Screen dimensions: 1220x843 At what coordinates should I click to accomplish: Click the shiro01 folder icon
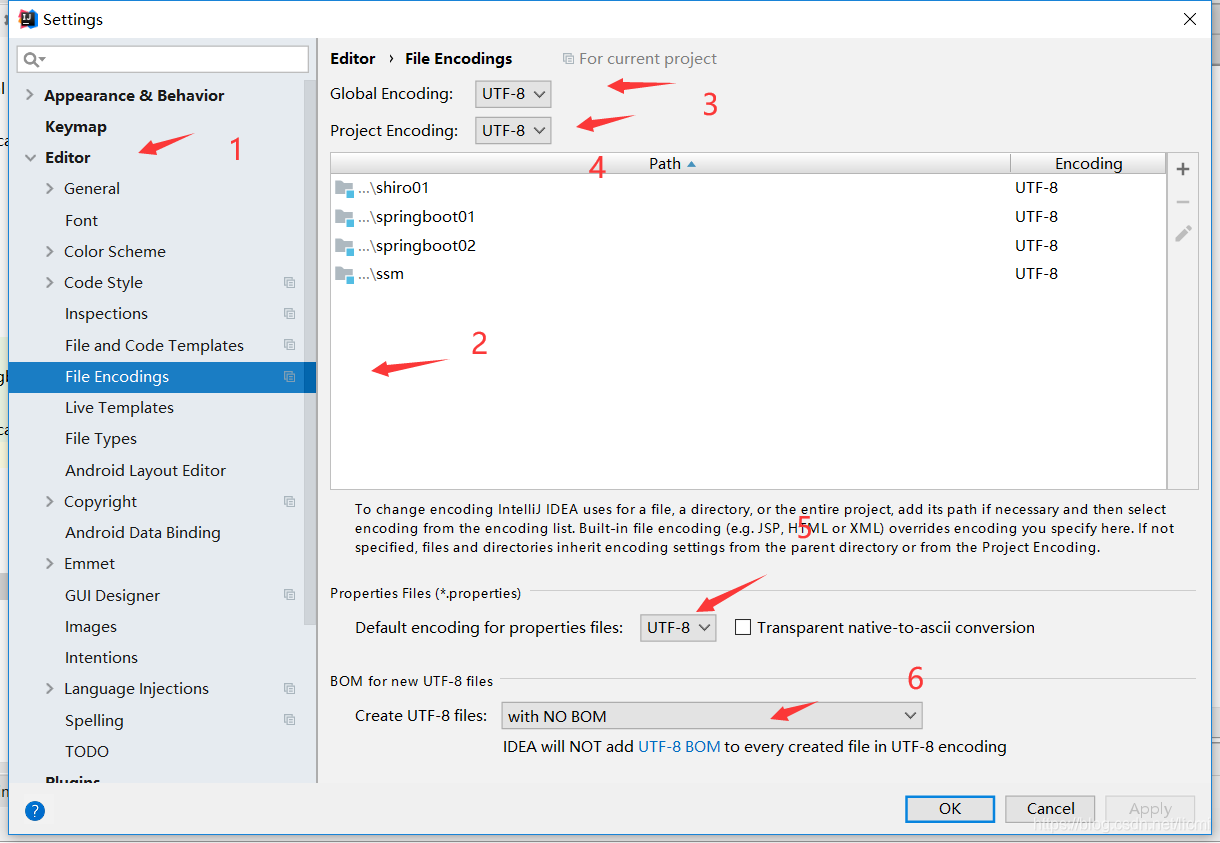click(x=344, y=188)
